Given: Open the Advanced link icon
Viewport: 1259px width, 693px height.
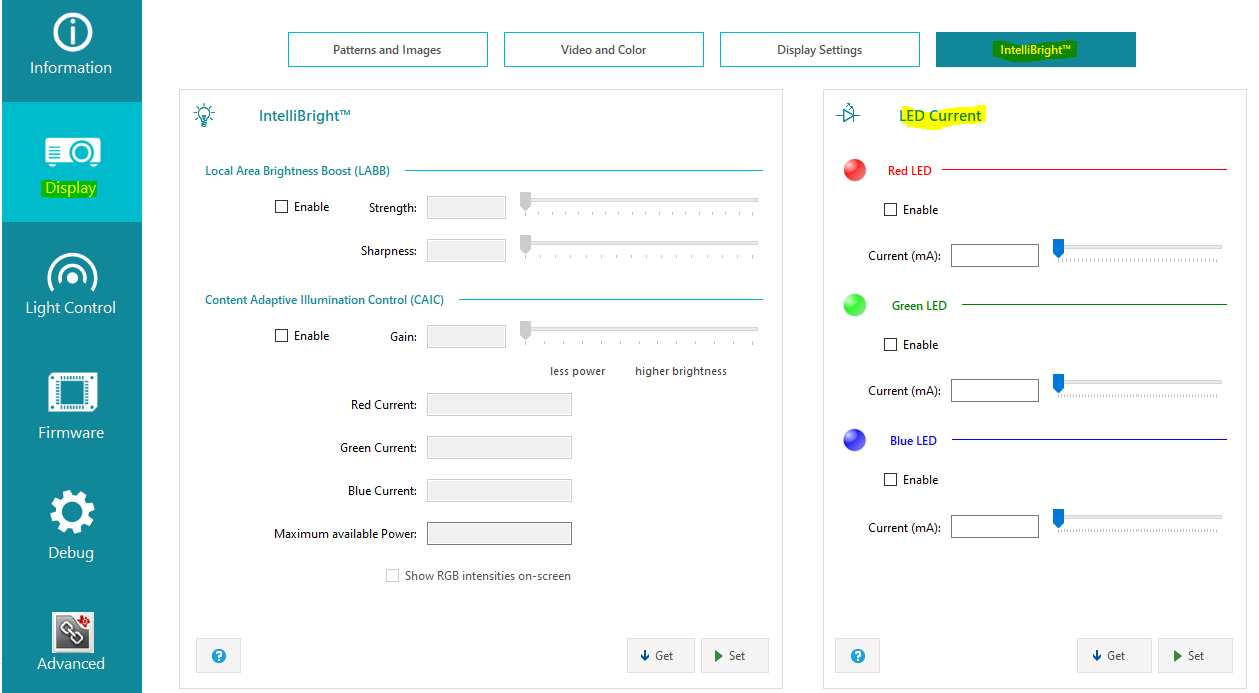Looking at the screenshot, I should [x=71, y=632].
